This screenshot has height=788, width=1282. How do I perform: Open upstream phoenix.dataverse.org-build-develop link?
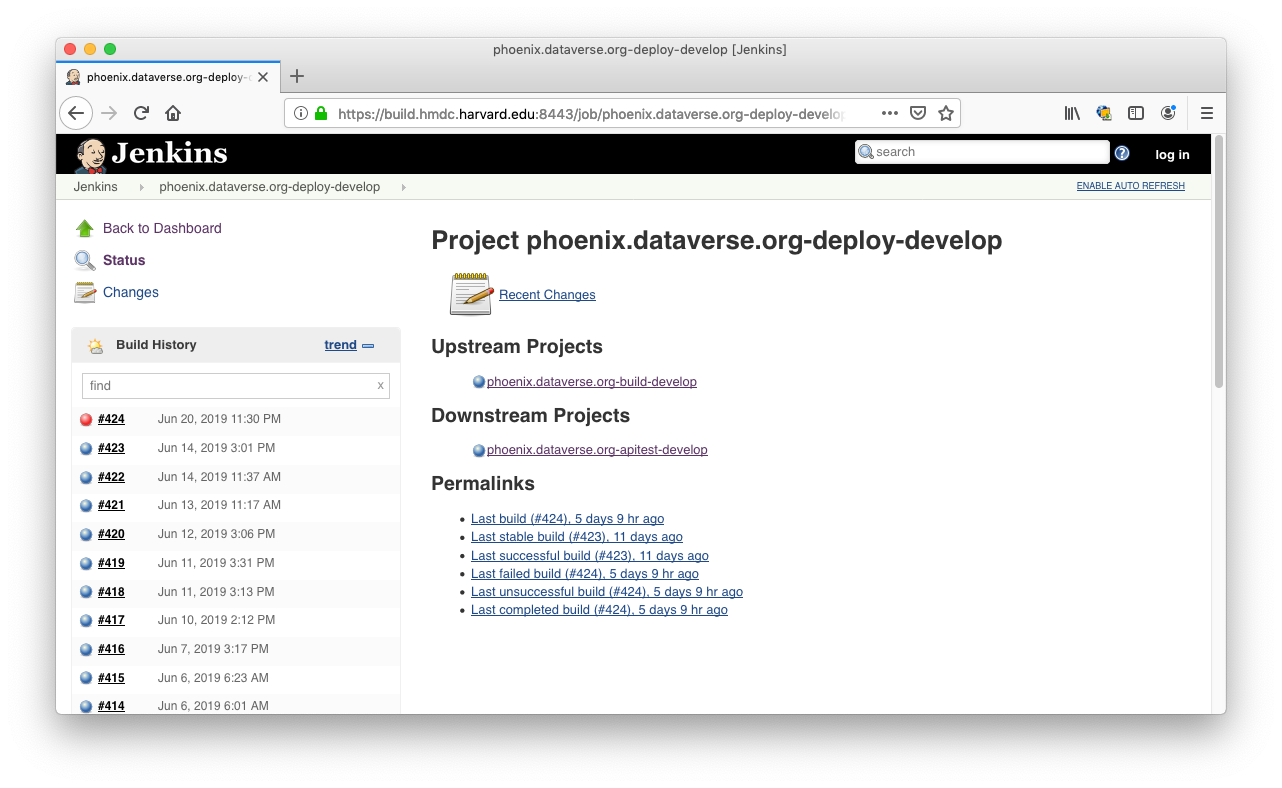(592, 382)
